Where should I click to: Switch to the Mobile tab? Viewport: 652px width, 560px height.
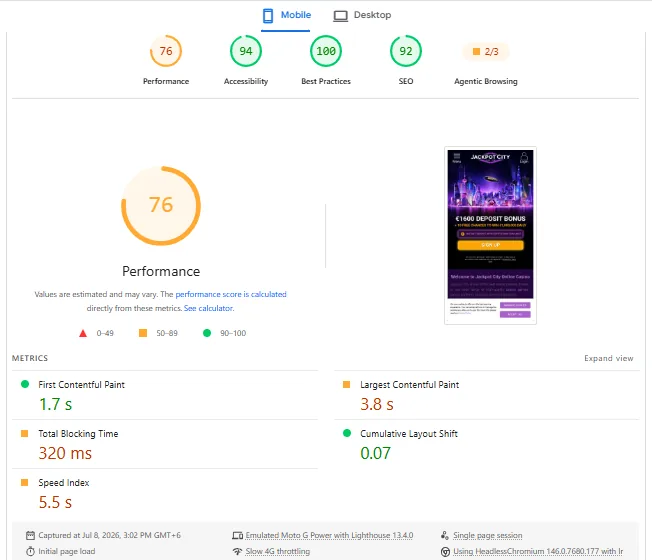point(286,15)
